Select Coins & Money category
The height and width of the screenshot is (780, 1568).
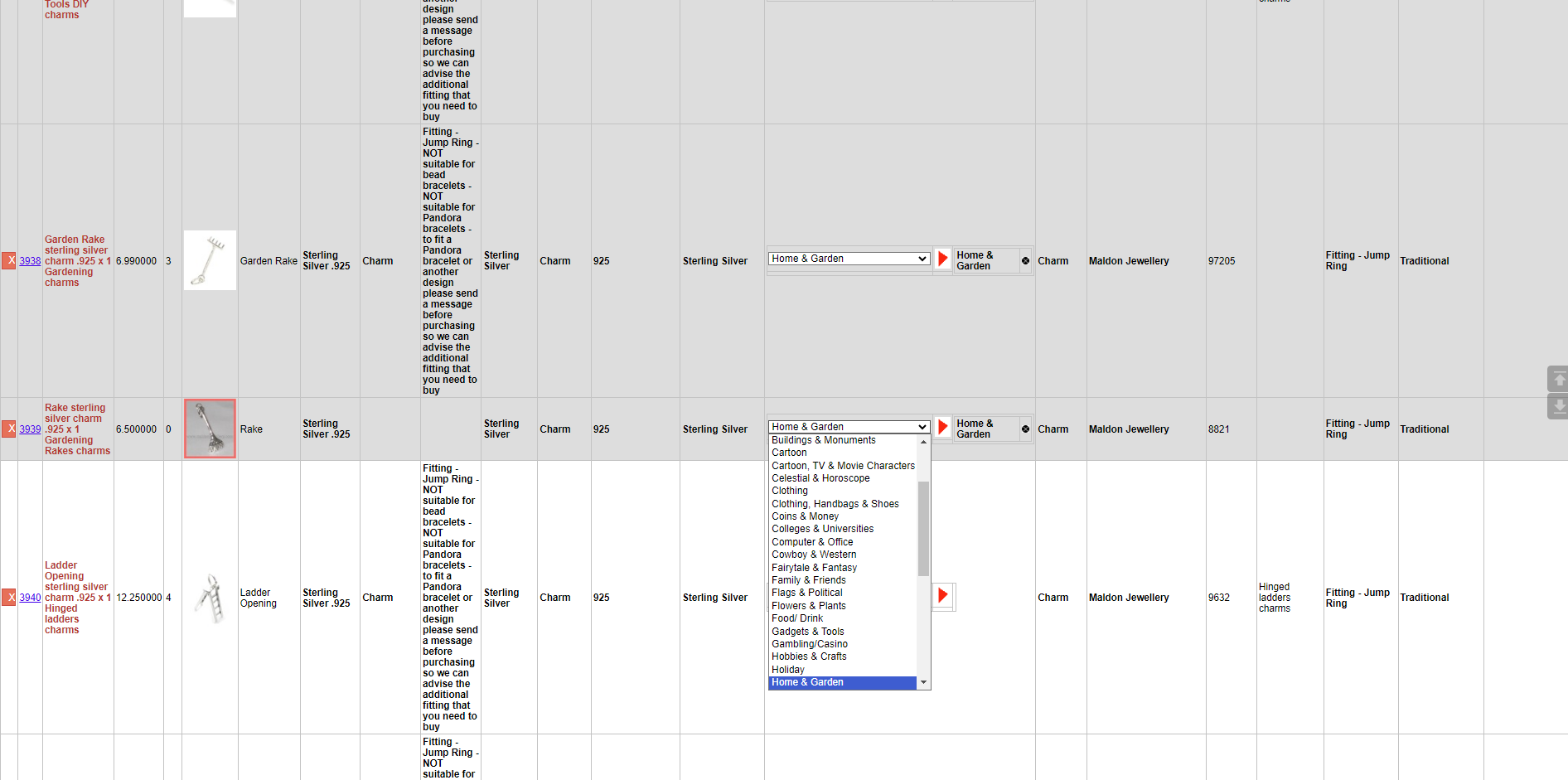pyautogui.click(x=842, y=516)
